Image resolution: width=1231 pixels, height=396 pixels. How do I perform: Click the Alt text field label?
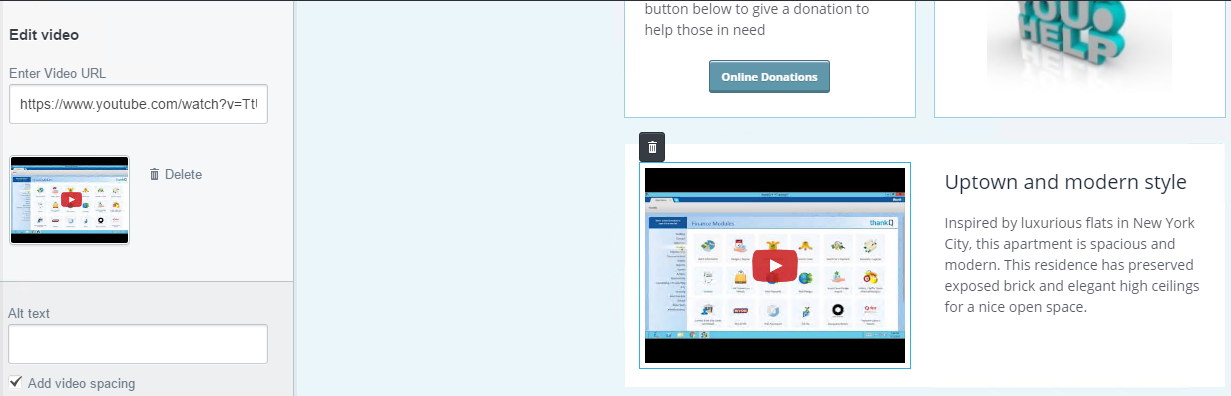coord(29,313)
